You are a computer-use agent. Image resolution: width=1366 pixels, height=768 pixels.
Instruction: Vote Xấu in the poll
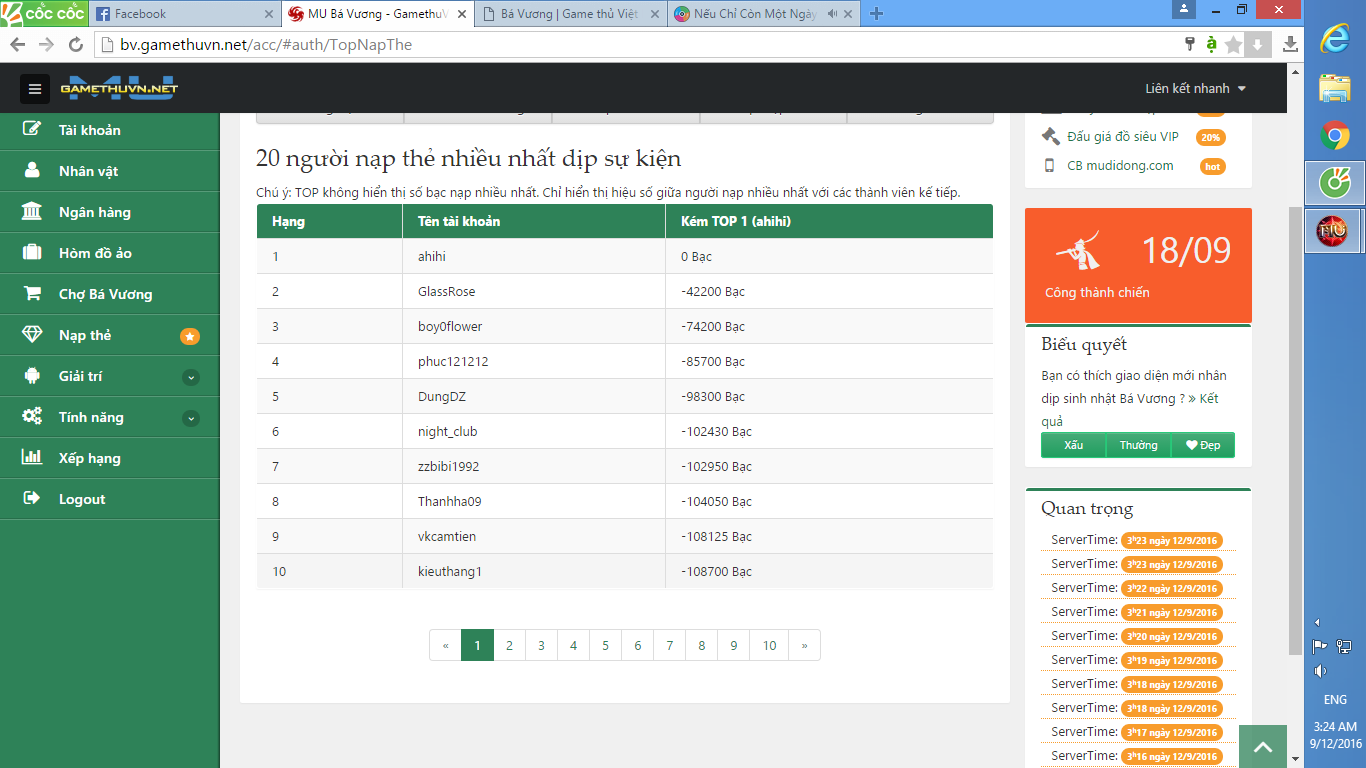(1073, 445)
